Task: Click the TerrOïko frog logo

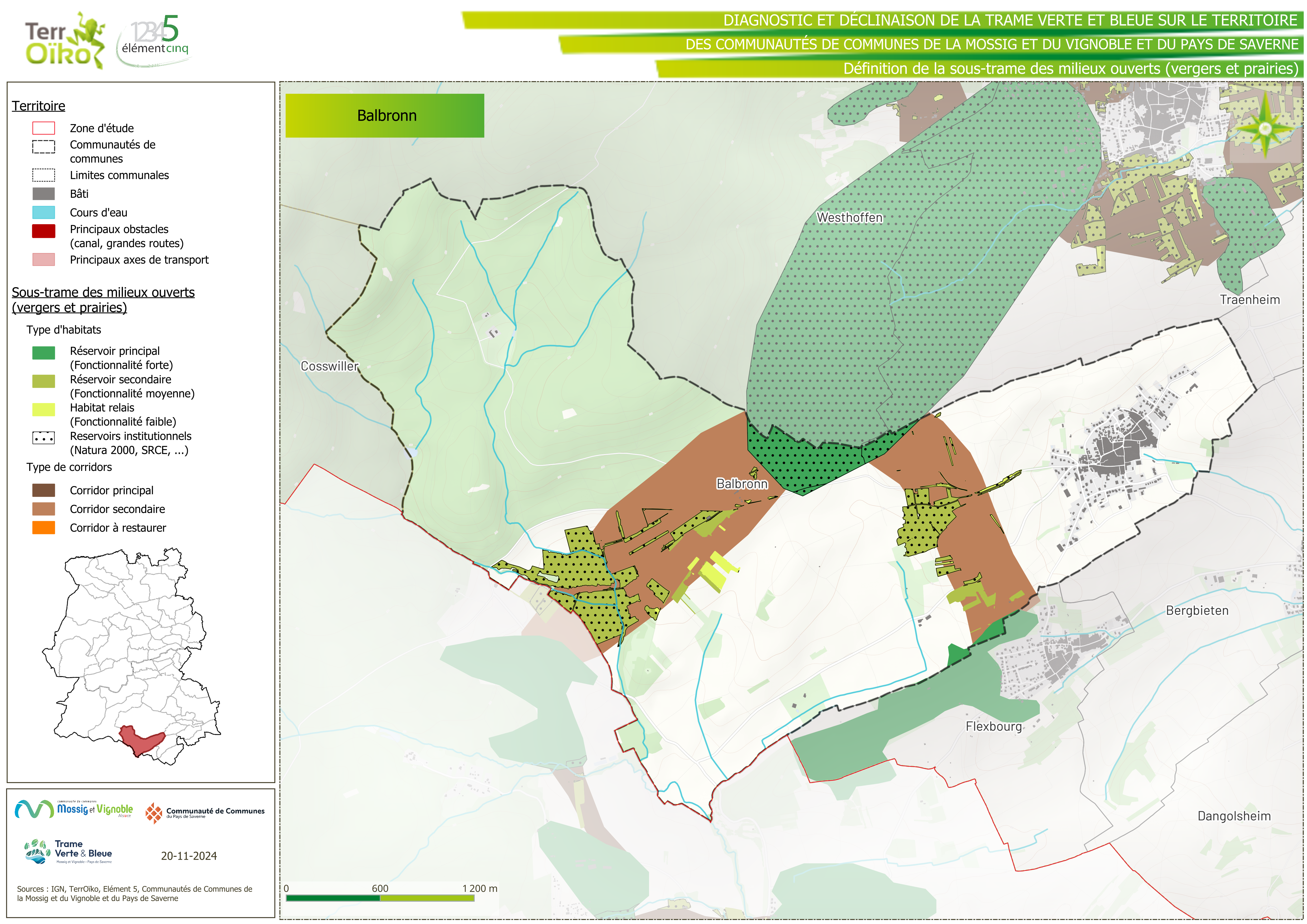Action: (x=65, y=40)
